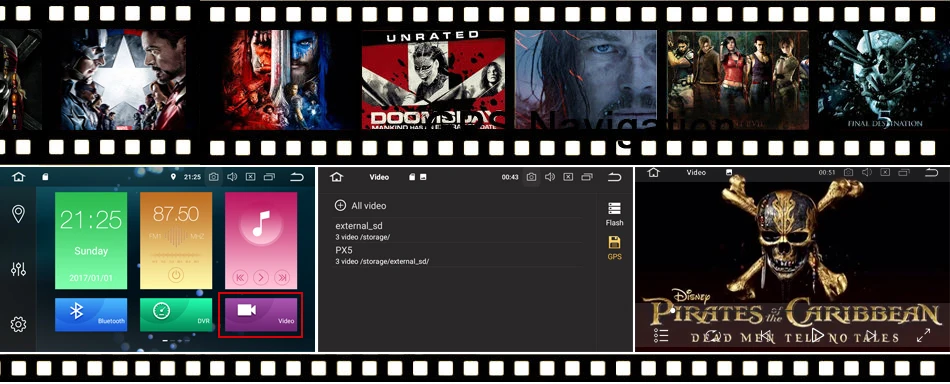Tap screenshot camera icon beside 21:25

(x=213, y=177)
